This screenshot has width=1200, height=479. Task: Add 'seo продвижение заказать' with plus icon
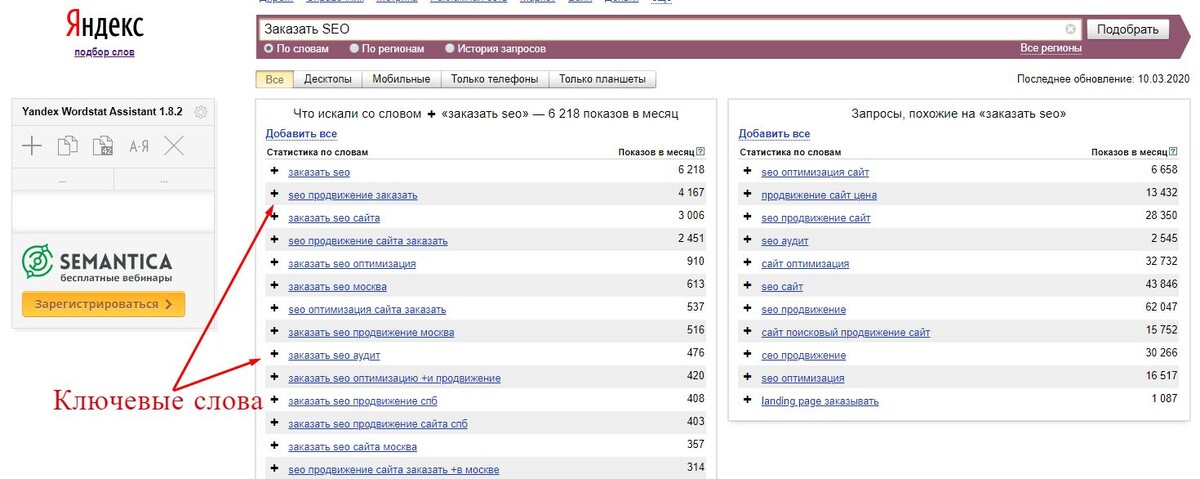(274, 195)
